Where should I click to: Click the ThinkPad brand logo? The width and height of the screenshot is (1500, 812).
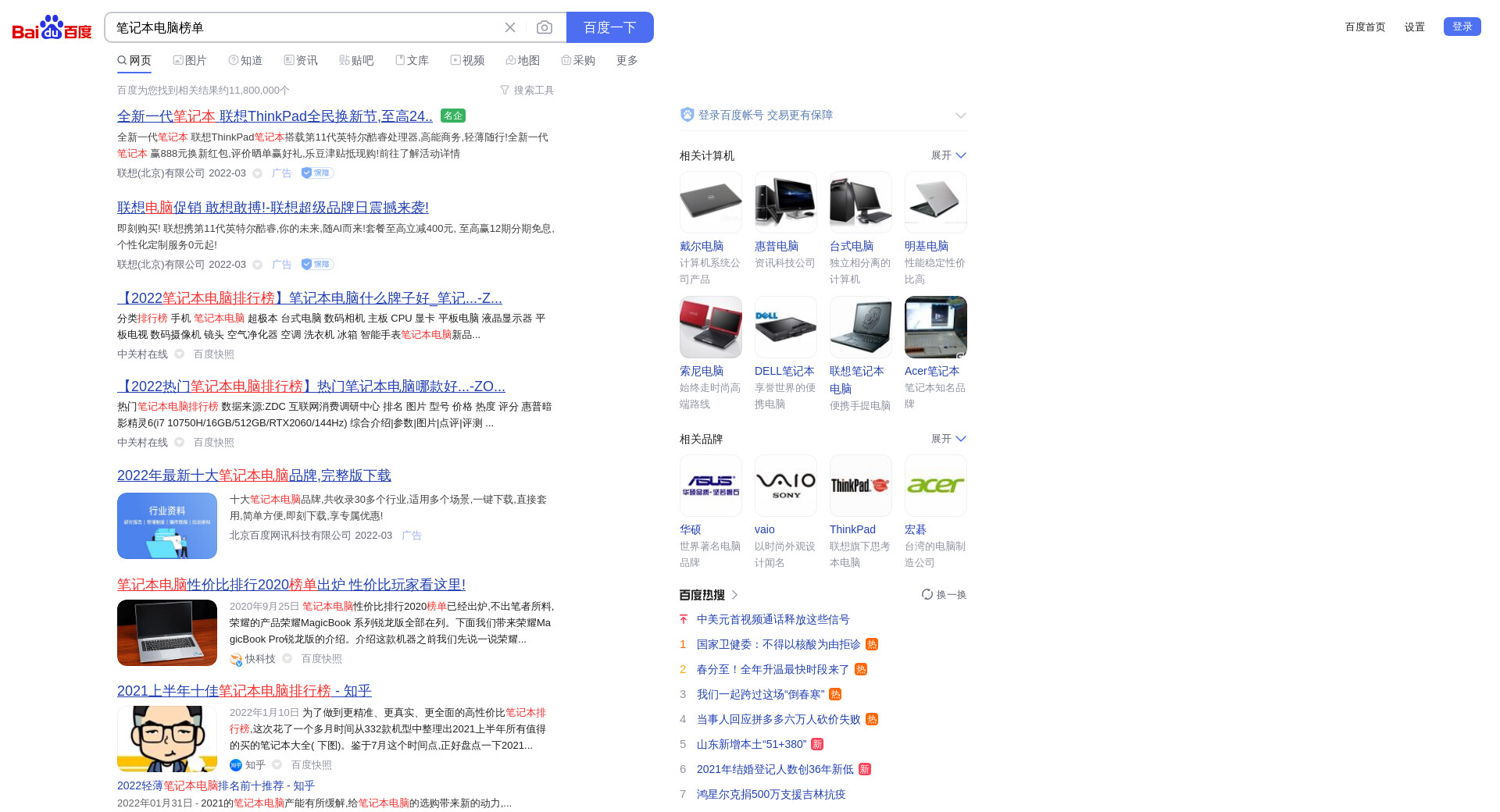pos(860,486)
